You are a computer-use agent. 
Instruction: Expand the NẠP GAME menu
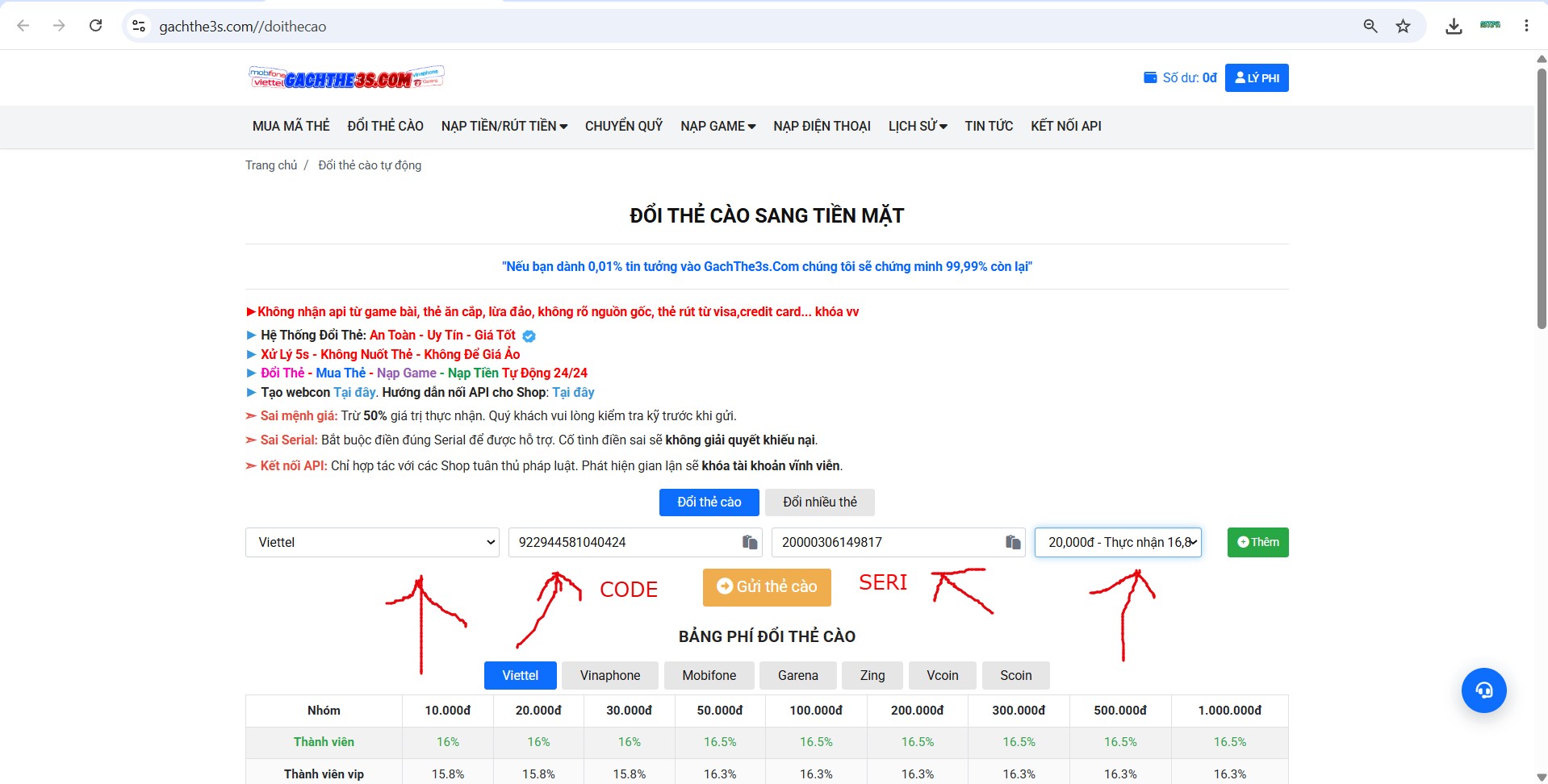[x=718, y=126]
